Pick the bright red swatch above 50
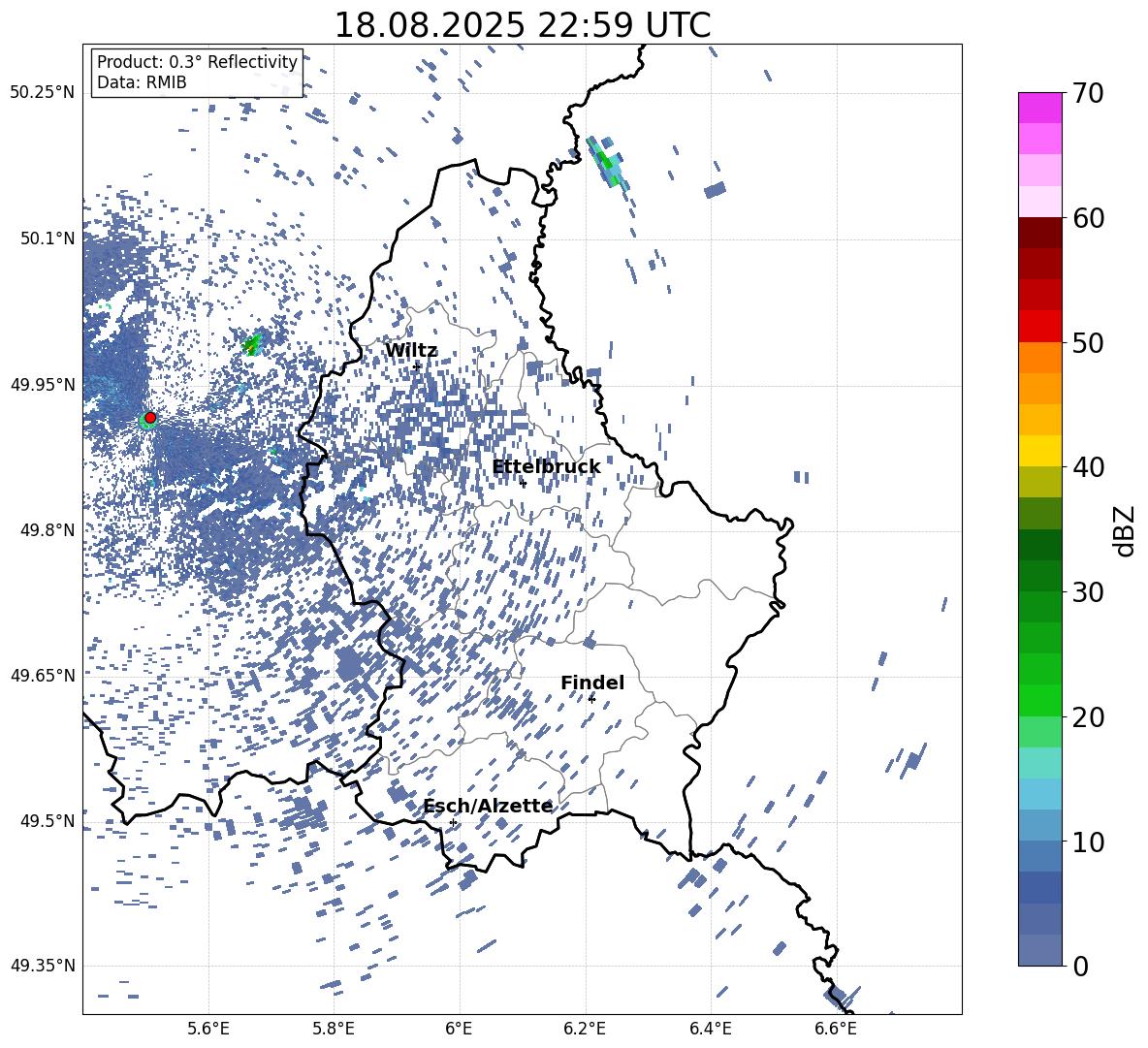The height and width of the screenshot is (1048, 1148). [1039, 327]
